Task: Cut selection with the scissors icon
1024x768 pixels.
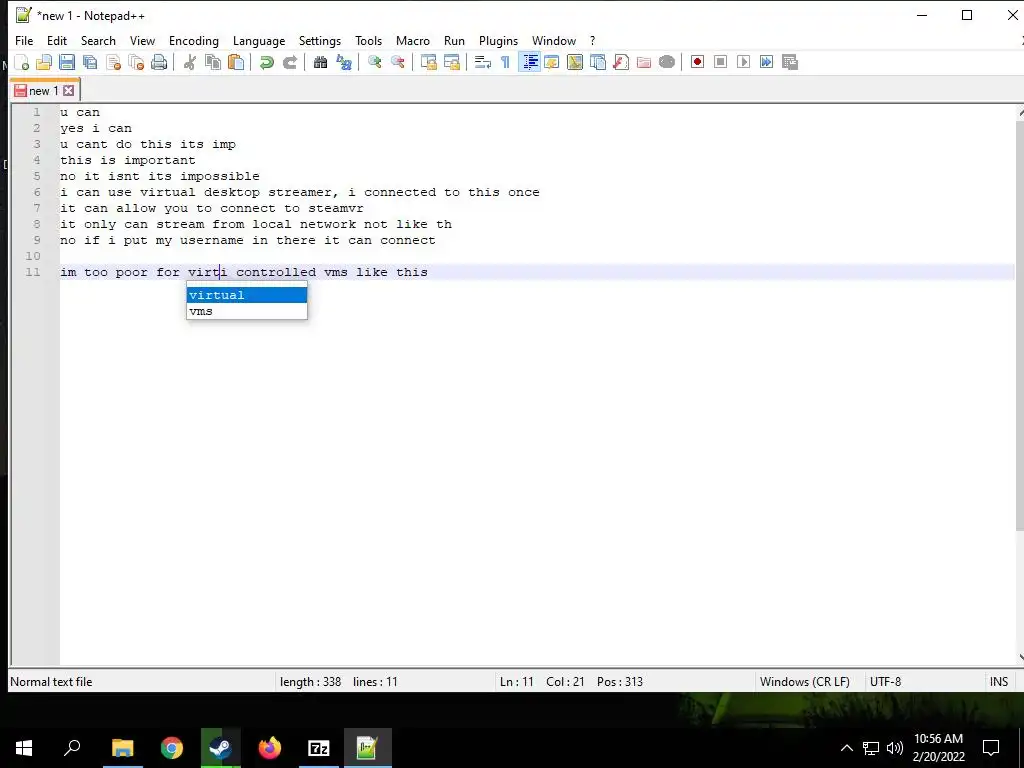Action: click(x=190, y=62)
